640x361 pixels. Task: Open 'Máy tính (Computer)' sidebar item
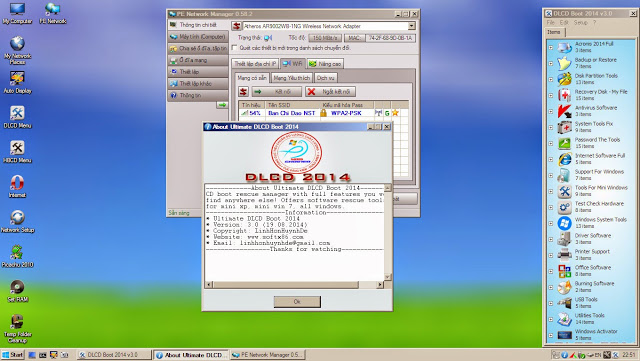[x=198, y=37]
